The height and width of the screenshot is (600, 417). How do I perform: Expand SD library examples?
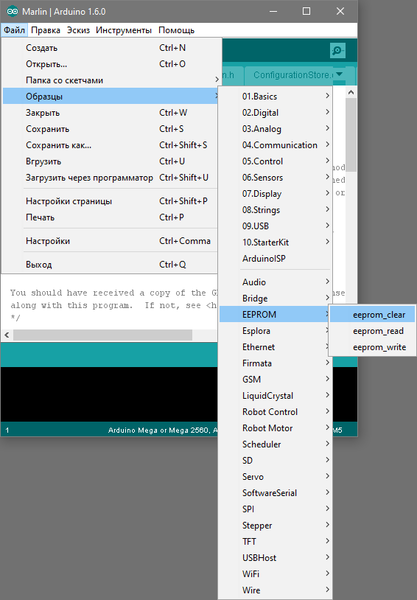pyautogui.click(x=276, y=460)
